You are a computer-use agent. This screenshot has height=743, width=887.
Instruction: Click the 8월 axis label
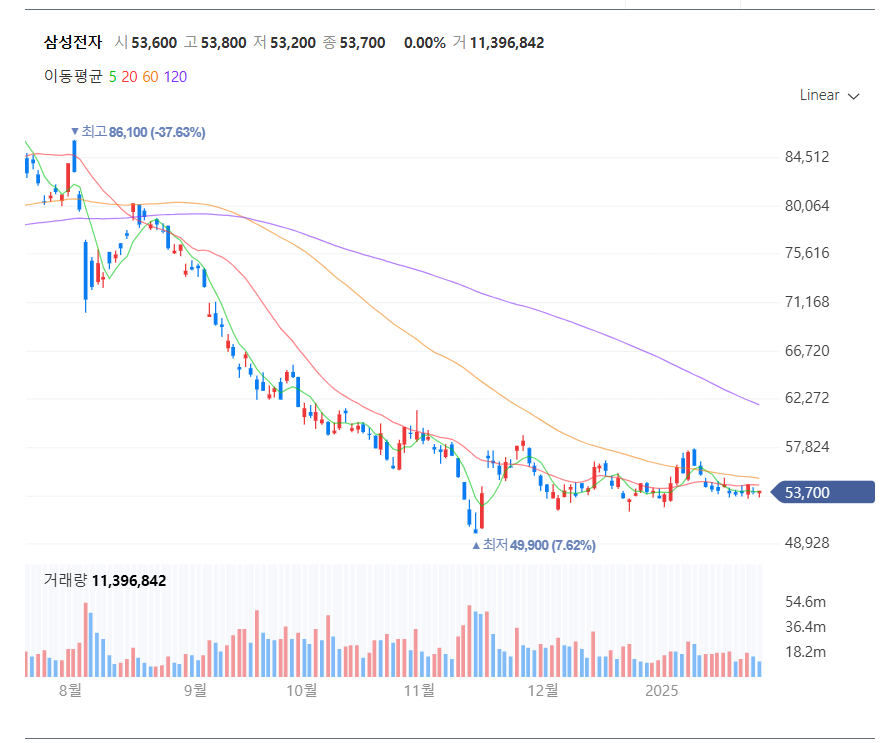point(70,690)
